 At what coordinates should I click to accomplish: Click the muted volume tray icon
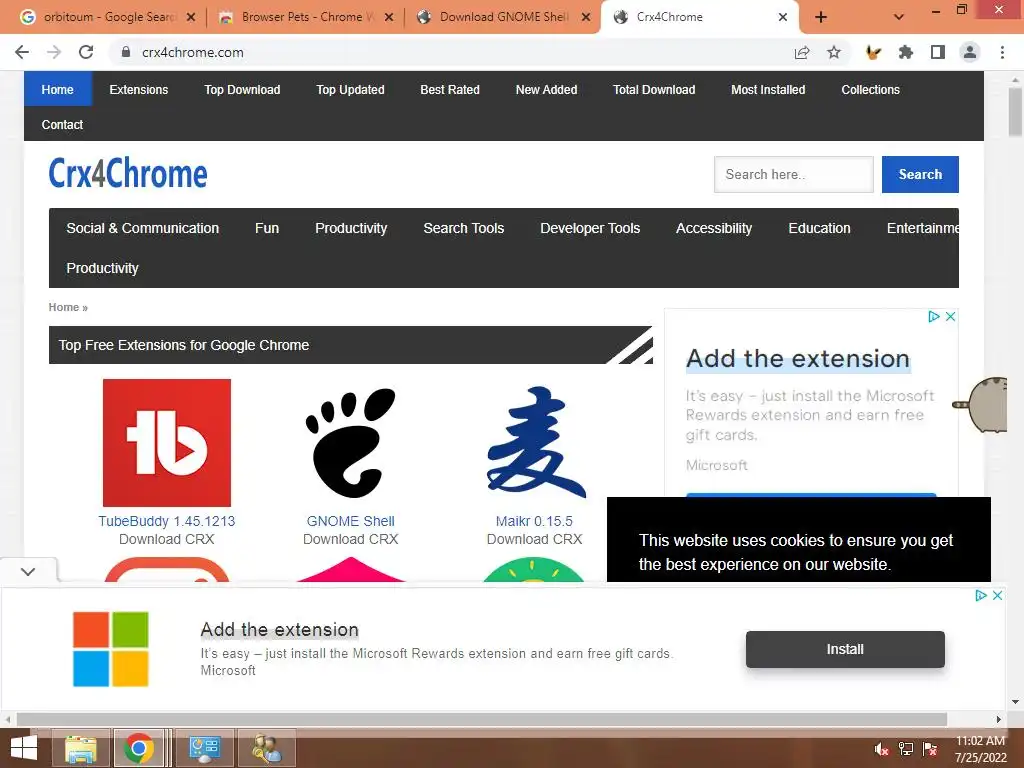pyautogui.click(x=882, y=749)
